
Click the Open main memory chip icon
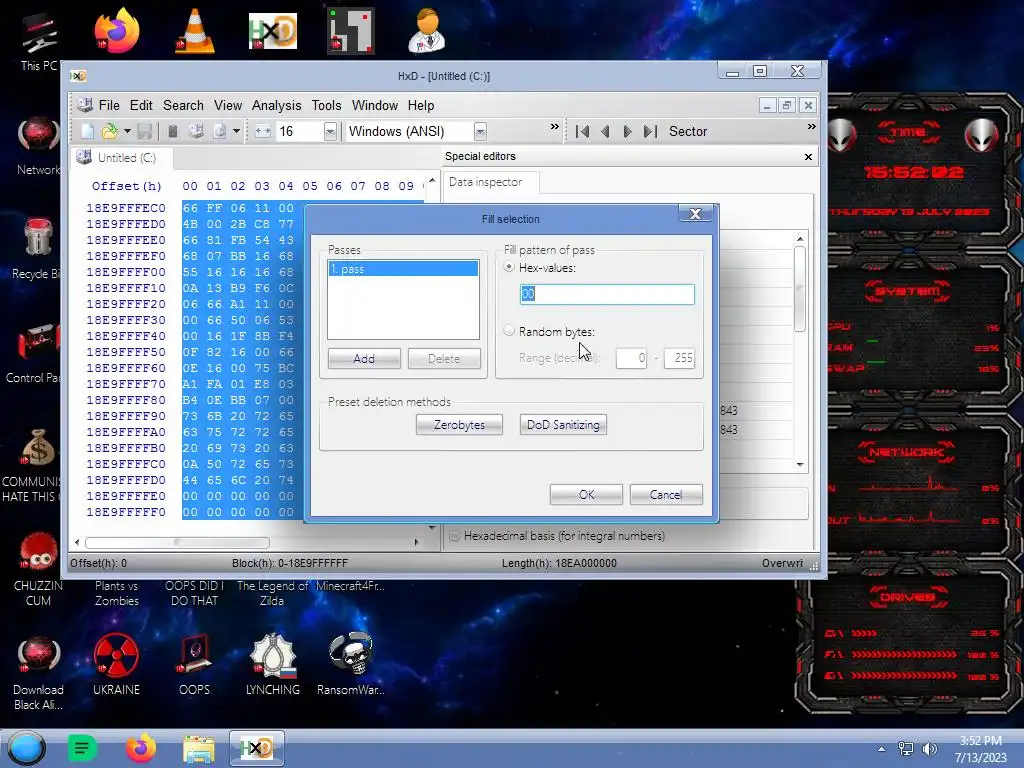pos(173,131)
